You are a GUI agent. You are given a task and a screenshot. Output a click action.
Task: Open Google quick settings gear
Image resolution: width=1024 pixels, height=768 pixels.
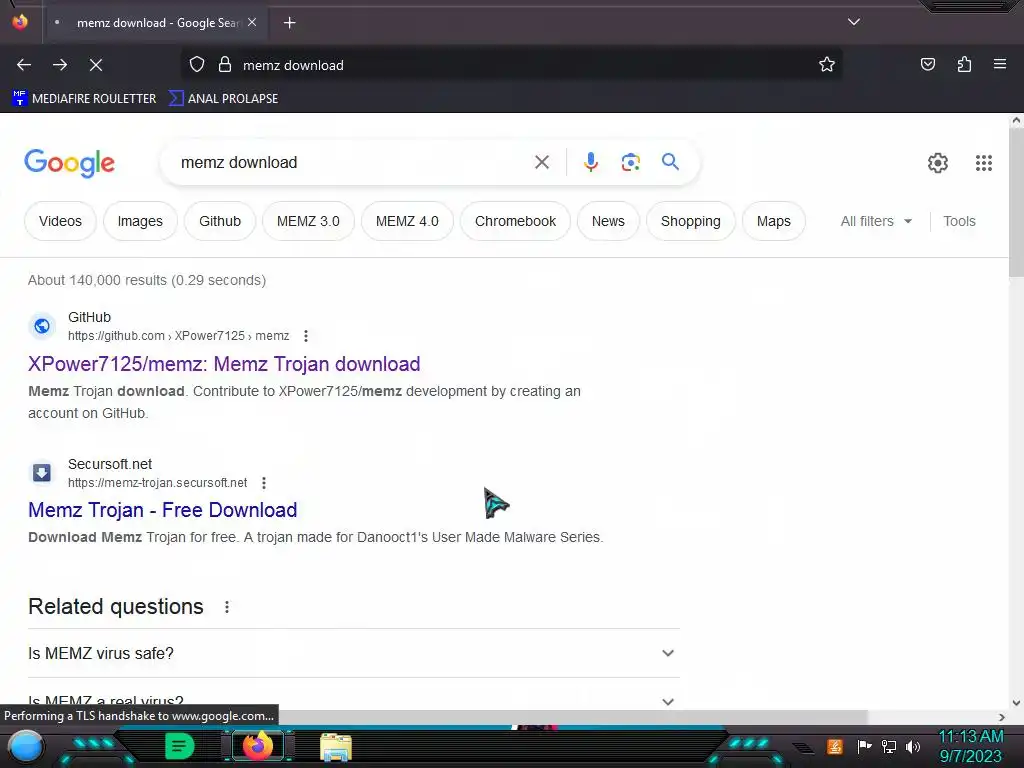pos(938,163)
